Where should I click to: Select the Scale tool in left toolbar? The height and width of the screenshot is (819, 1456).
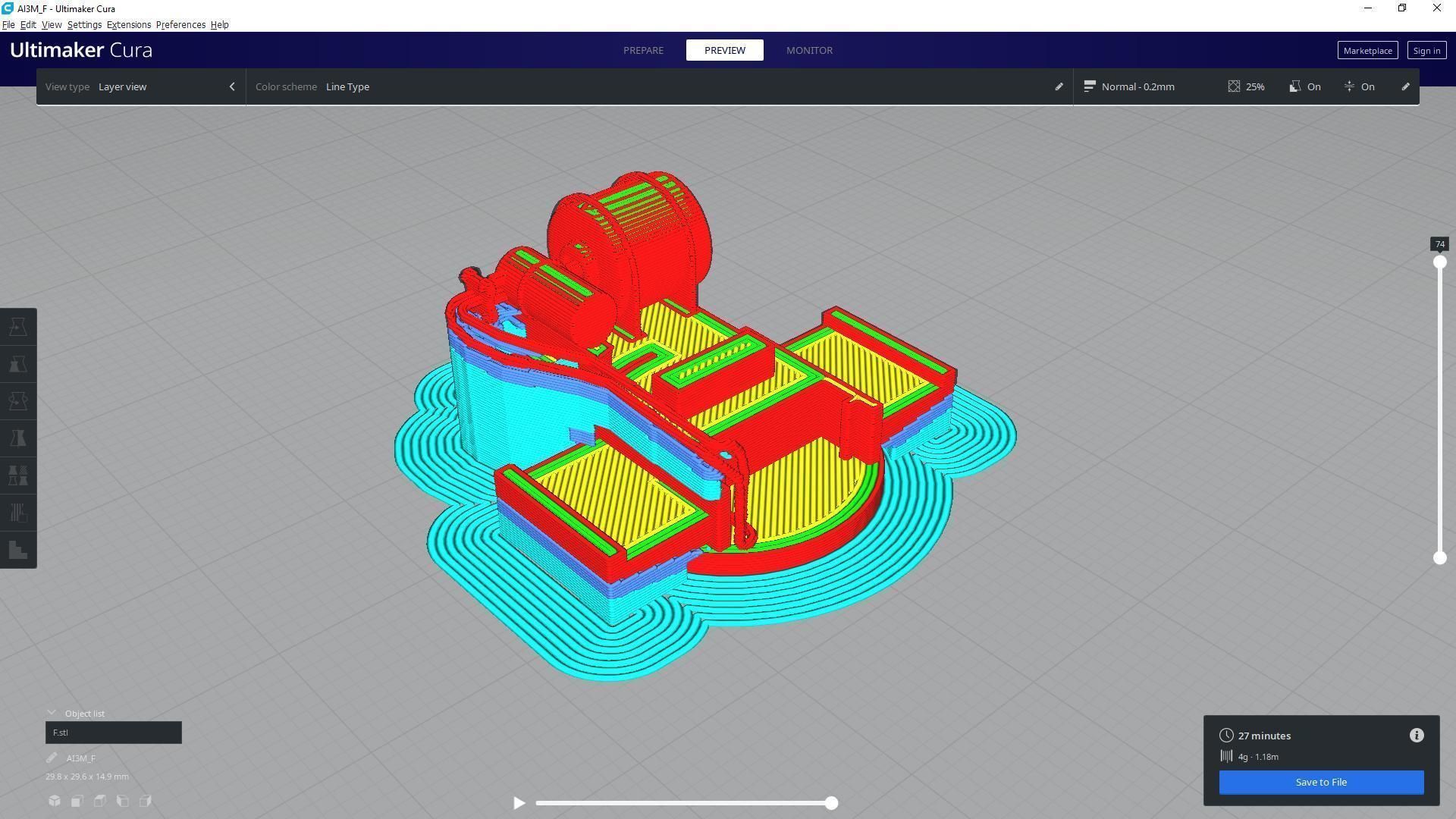click(18, 364)
